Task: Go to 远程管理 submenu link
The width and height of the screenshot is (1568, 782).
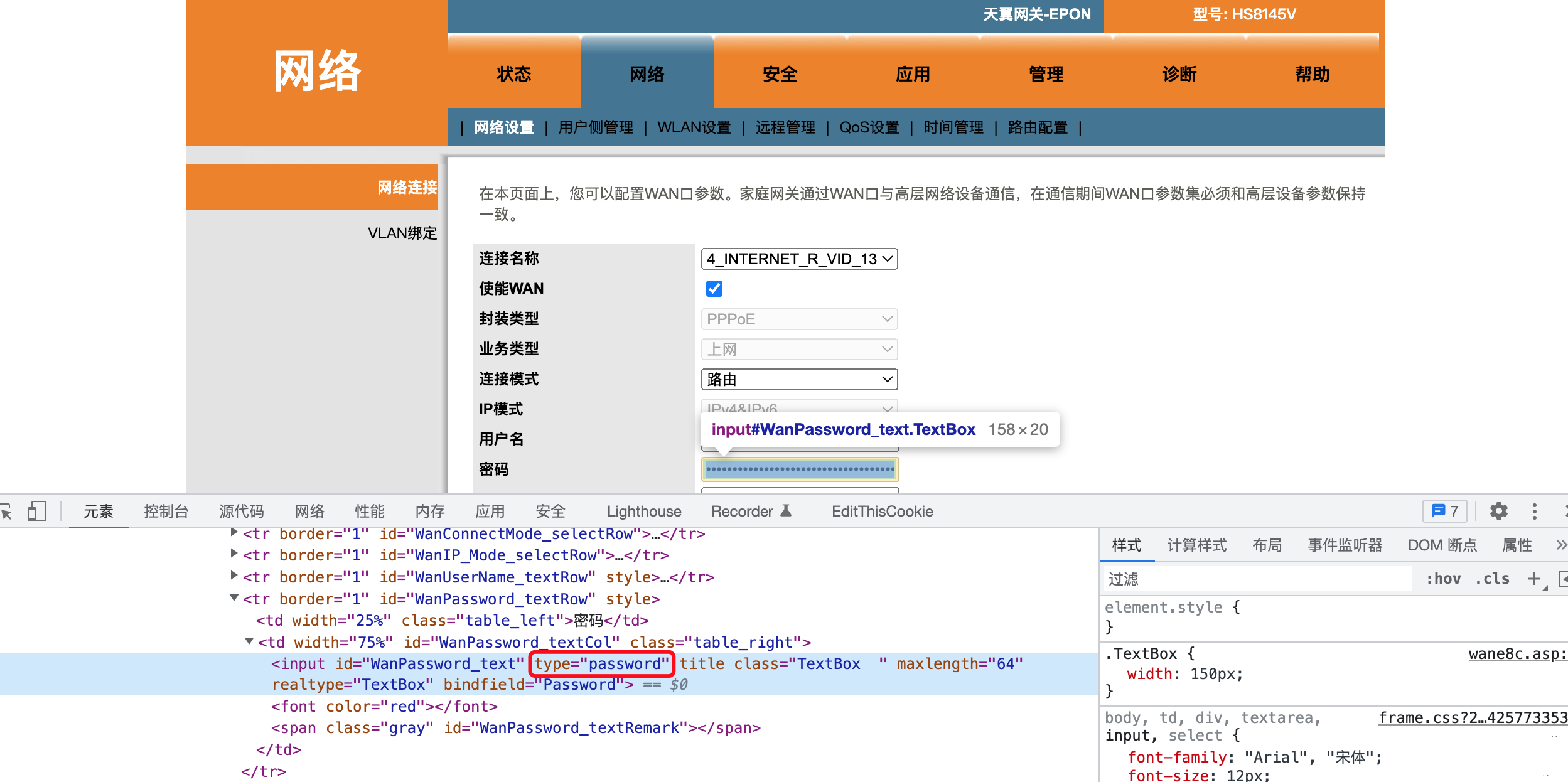Action: pos(785,127)
